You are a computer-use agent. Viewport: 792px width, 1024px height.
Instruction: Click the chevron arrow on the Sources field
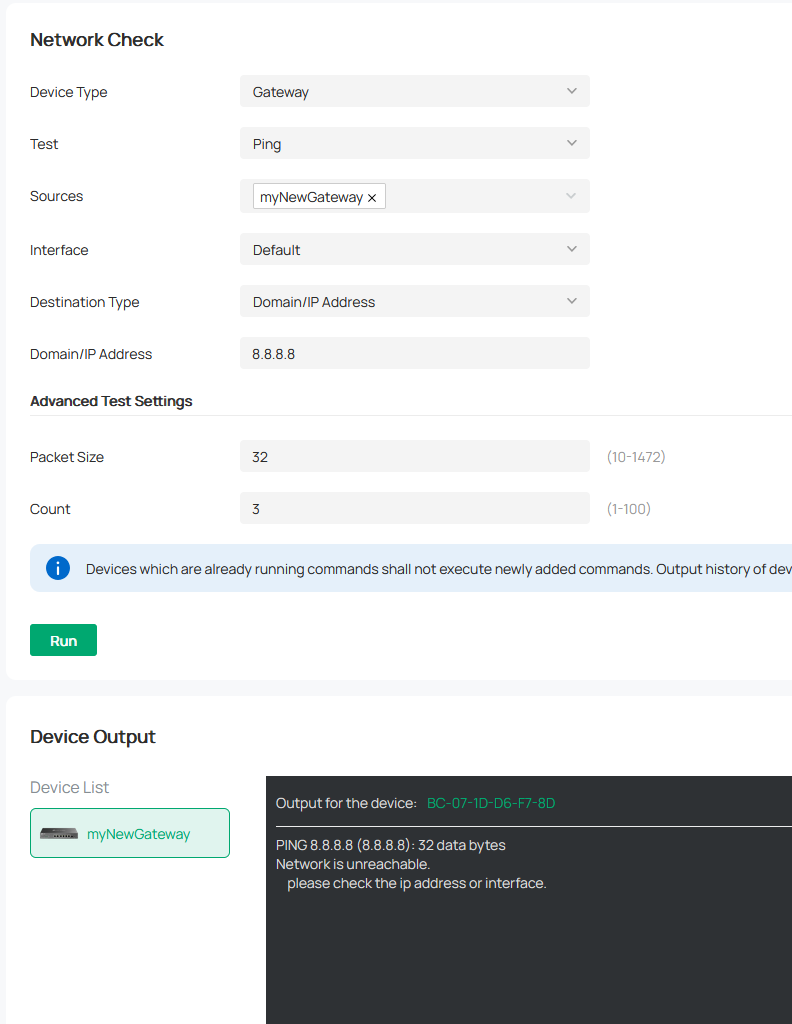coord(571,196)
